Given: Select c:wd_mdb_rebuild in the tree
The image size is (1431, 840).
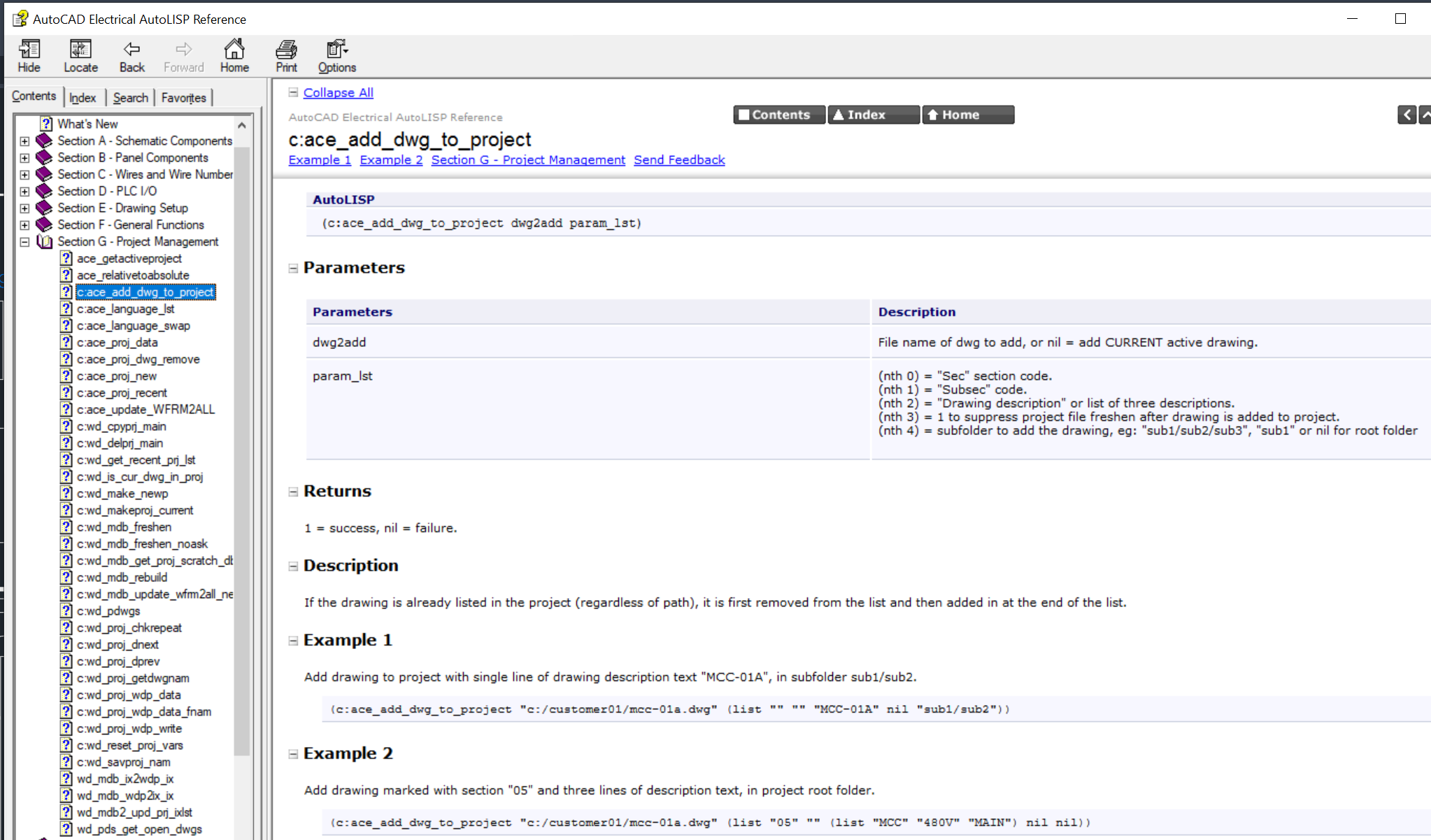Looking at the screenshot, I should [x=122, y=577].
